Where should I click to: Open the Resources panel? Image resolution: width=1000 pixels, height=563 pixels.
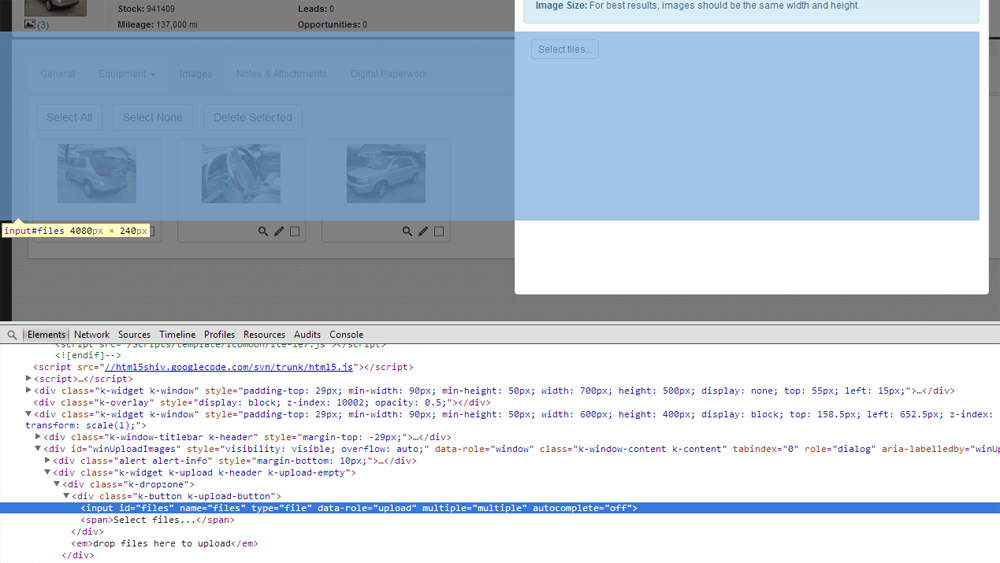[x=264, y=335]
